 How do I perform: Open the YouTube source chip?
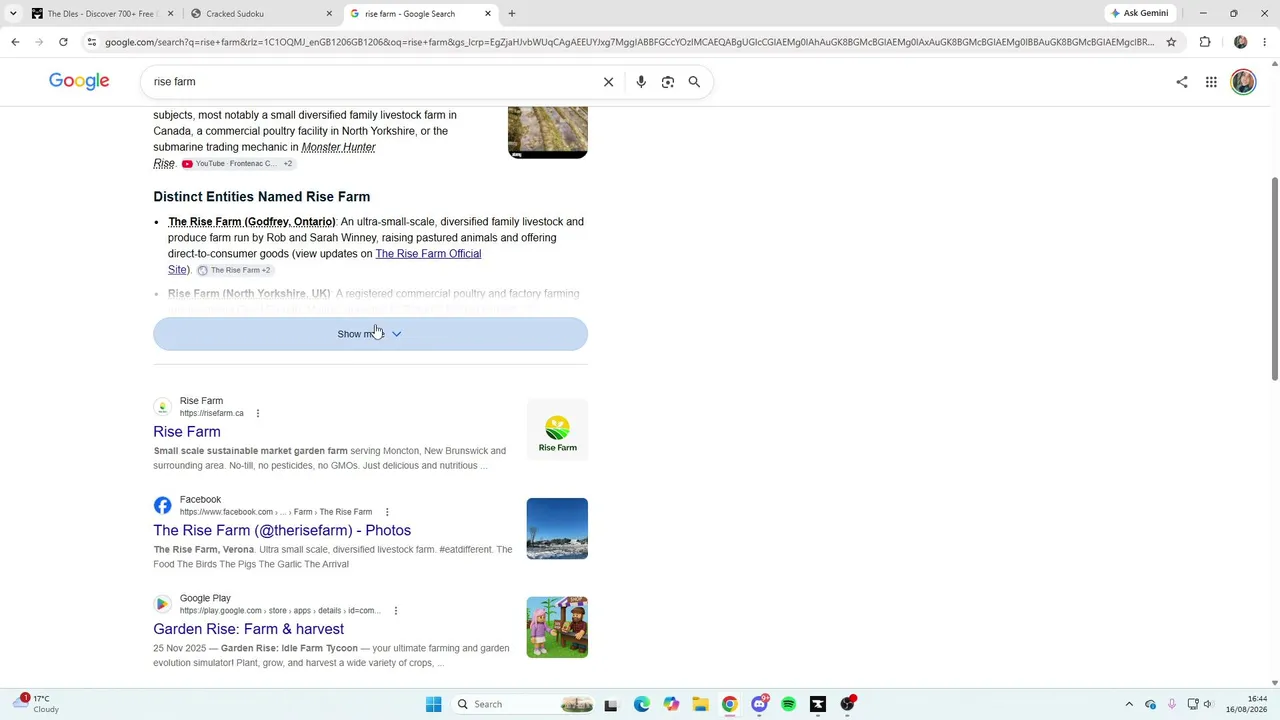coord(236,163)
